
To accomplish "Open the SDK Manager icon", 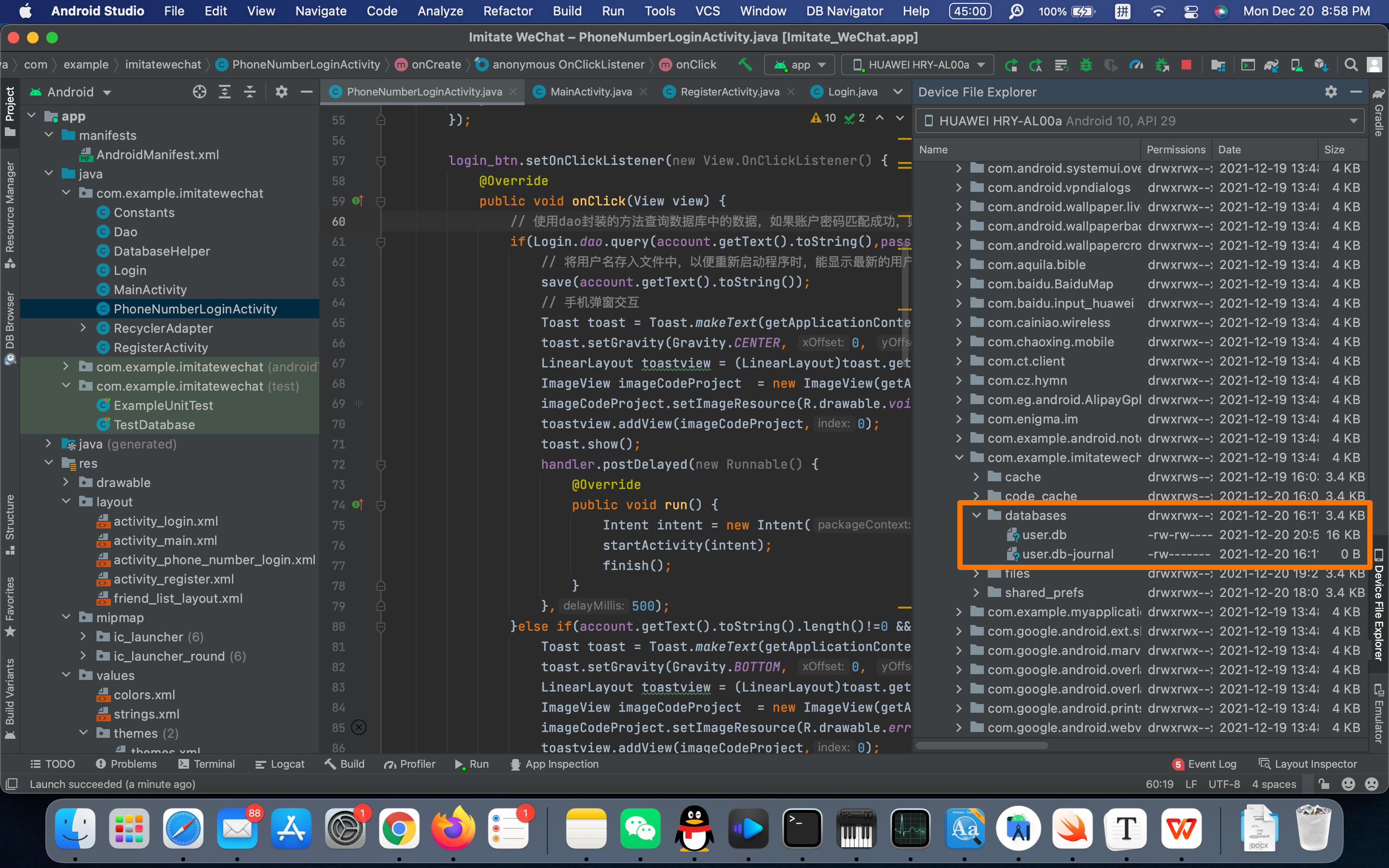I will coord(1321,65).
